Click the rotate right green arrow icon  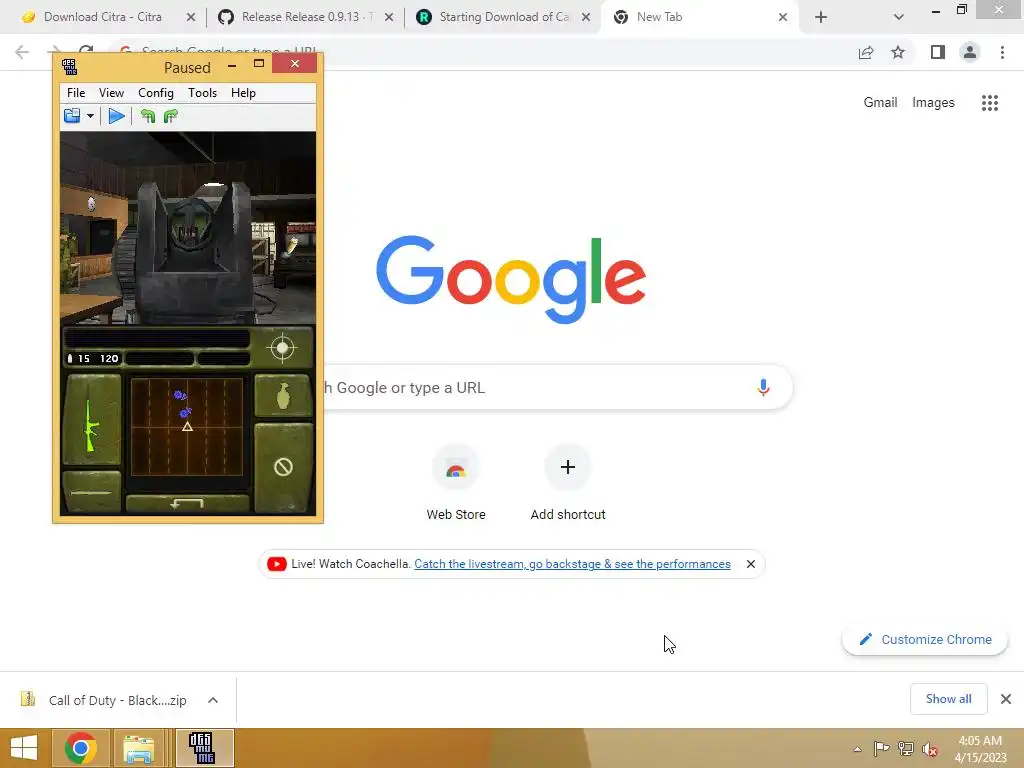click(x=171, y=116)
